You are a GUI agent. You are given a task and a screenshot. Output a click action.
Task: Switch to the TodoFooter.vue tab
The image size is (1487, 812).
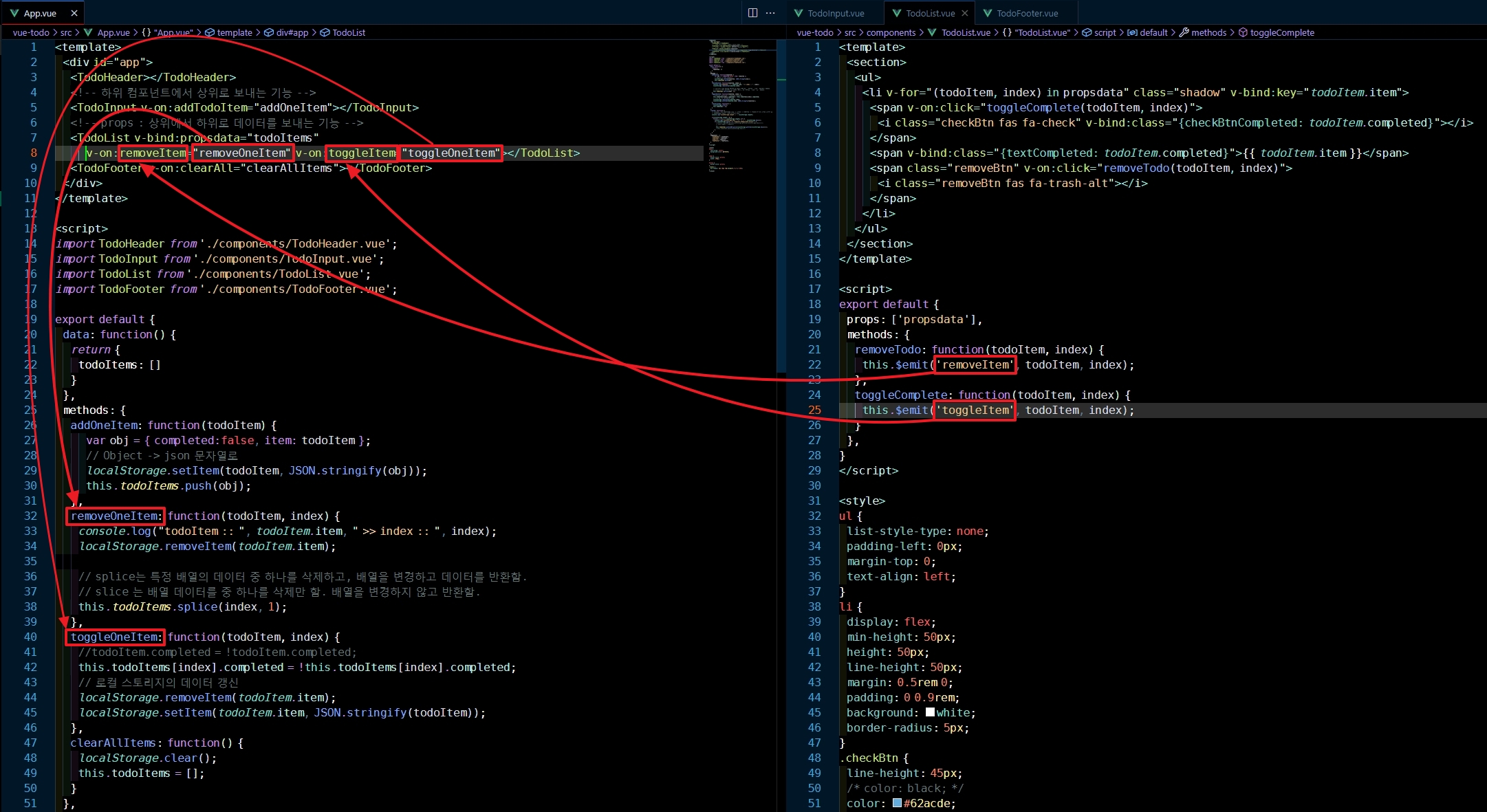coord(1027,13)
